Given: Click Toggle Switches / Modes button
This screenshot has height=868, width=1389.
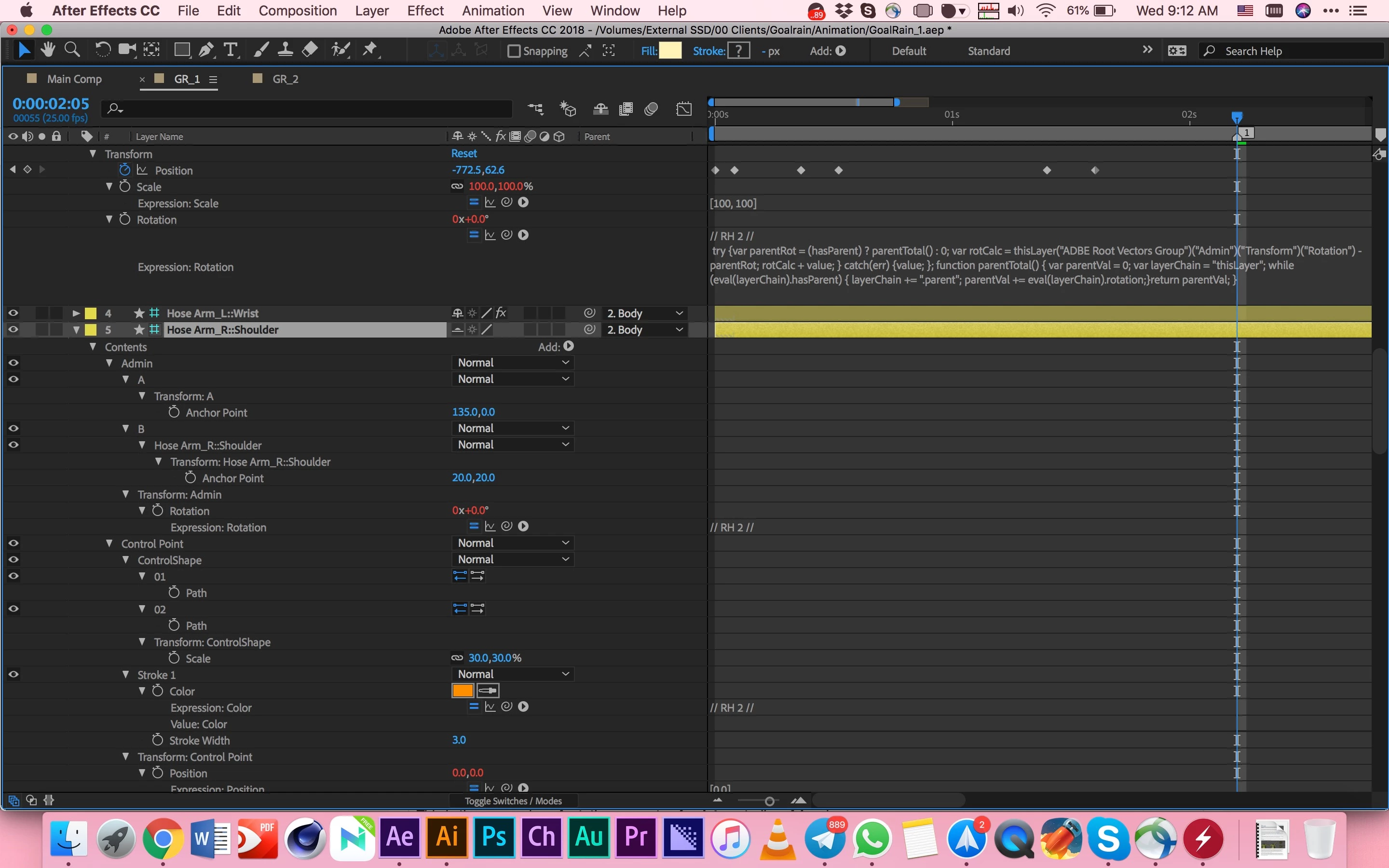Looking at the screenshot, I should (513, 801).
